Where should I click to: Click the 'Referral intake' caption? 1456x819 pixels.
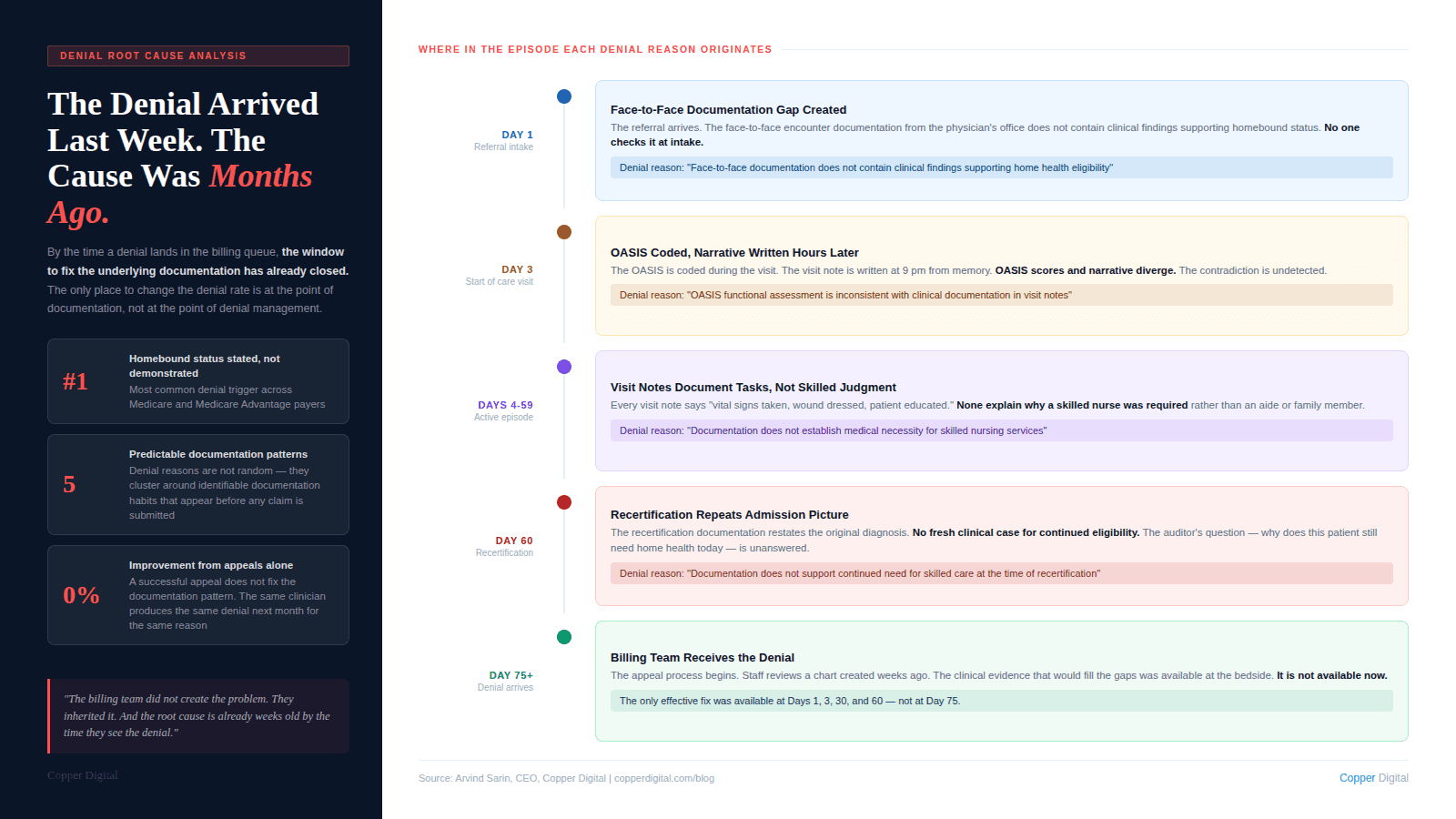coord(503,147)
